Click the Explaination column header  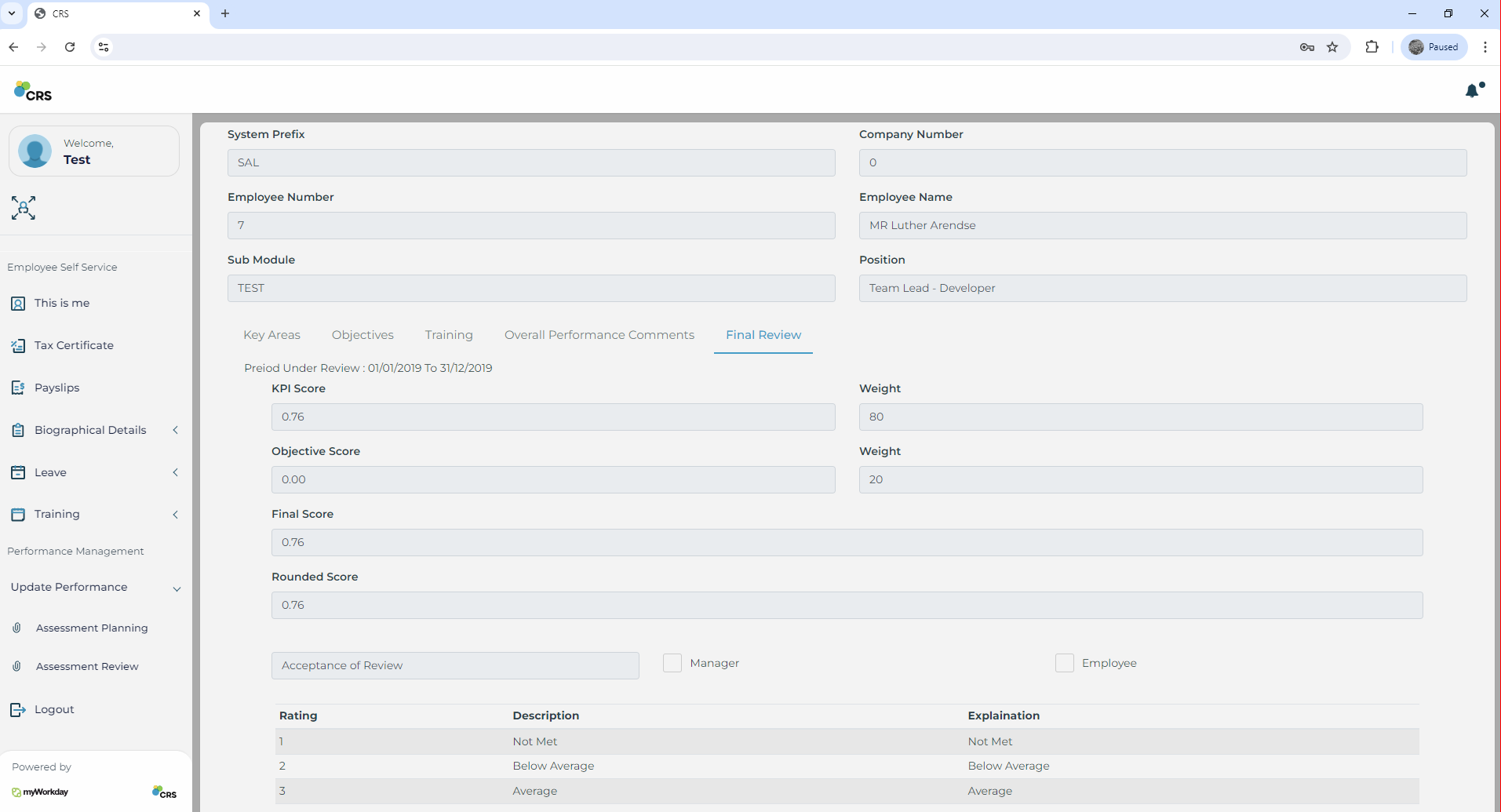coord(1004,716)
